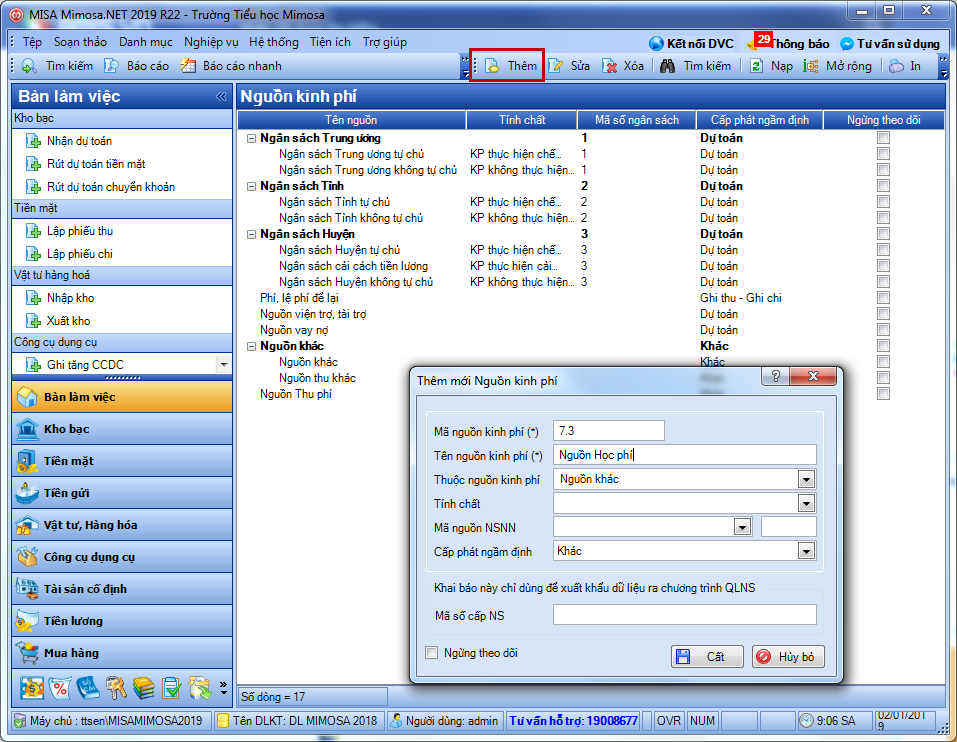Viewport: 957px width, 742px height.
Task: Open Tiền mặt navigation module
Action: [121, 461]
